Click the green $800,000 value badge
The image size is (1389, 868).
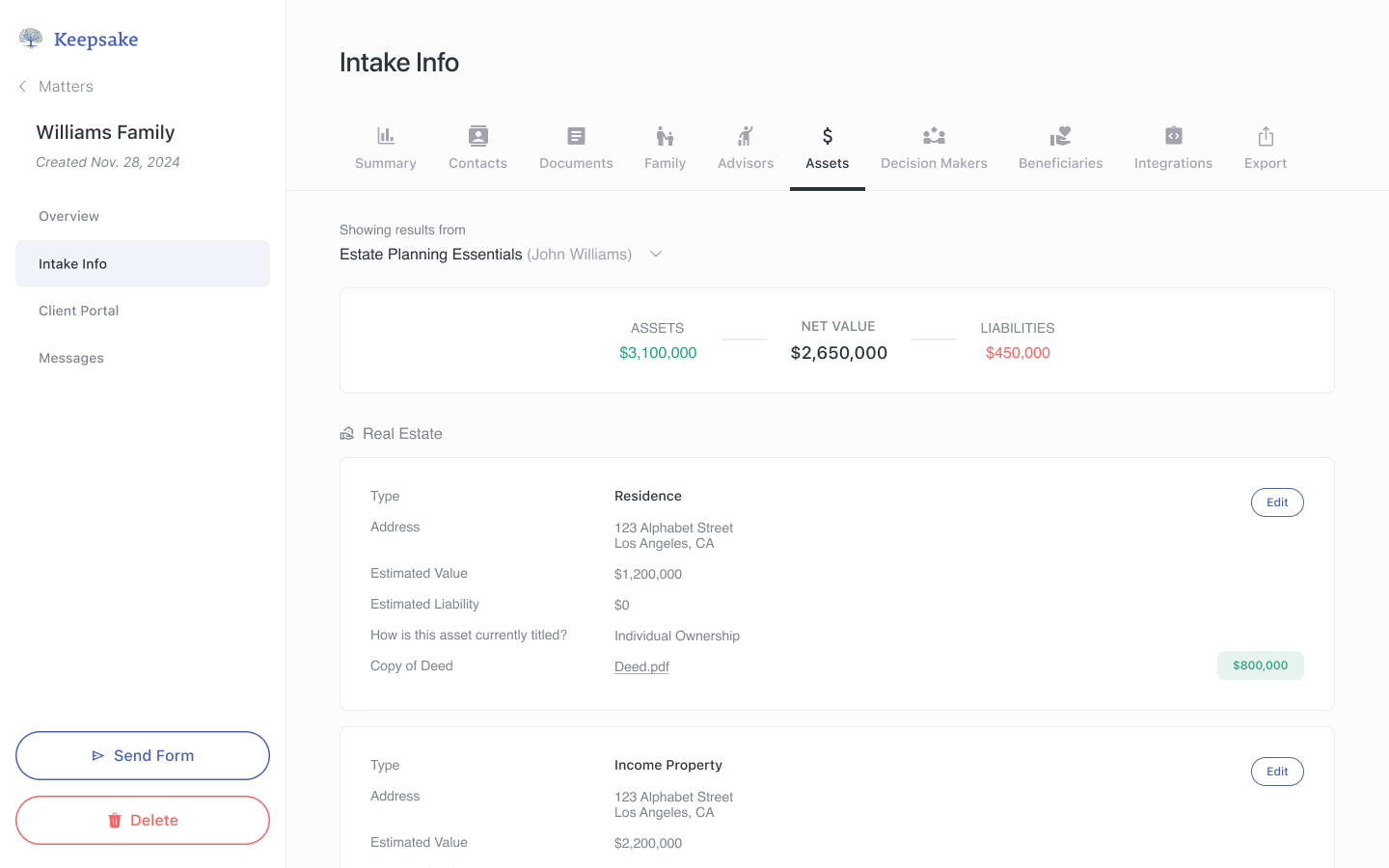tap(1260, 665)
